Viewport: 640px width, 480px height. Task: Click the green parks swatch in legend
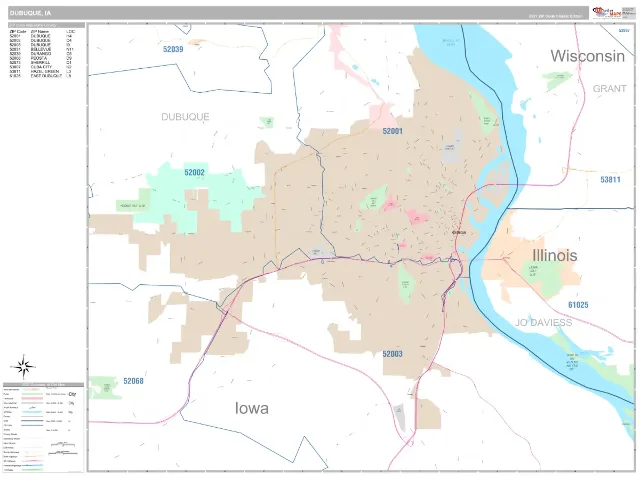pos(32,394)
